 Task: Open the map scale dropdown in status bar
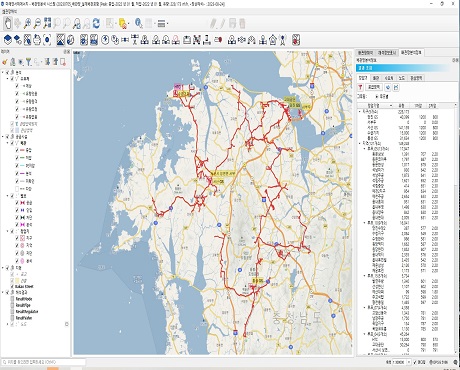click(x=408, y=362)
